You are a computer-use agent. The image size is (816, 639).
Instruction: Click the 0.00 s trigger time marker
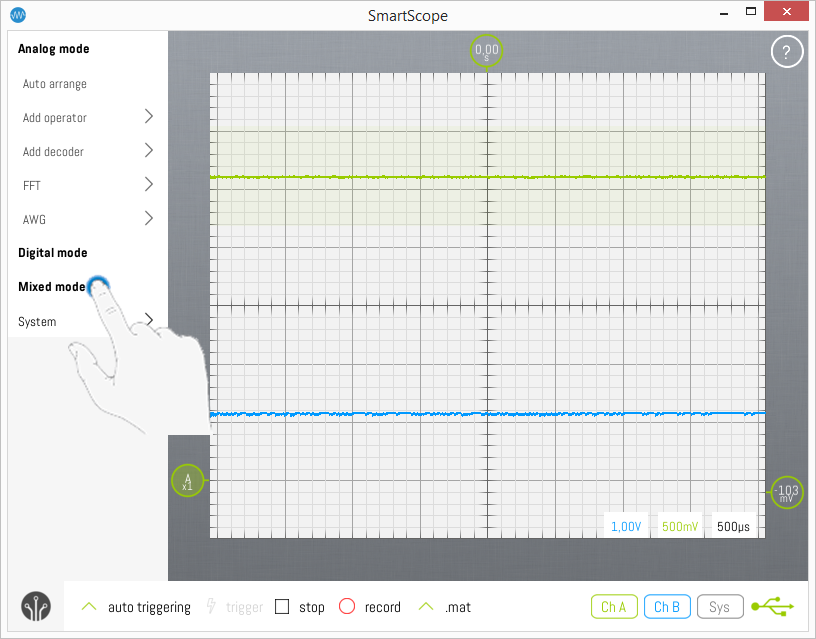(487, 51)
